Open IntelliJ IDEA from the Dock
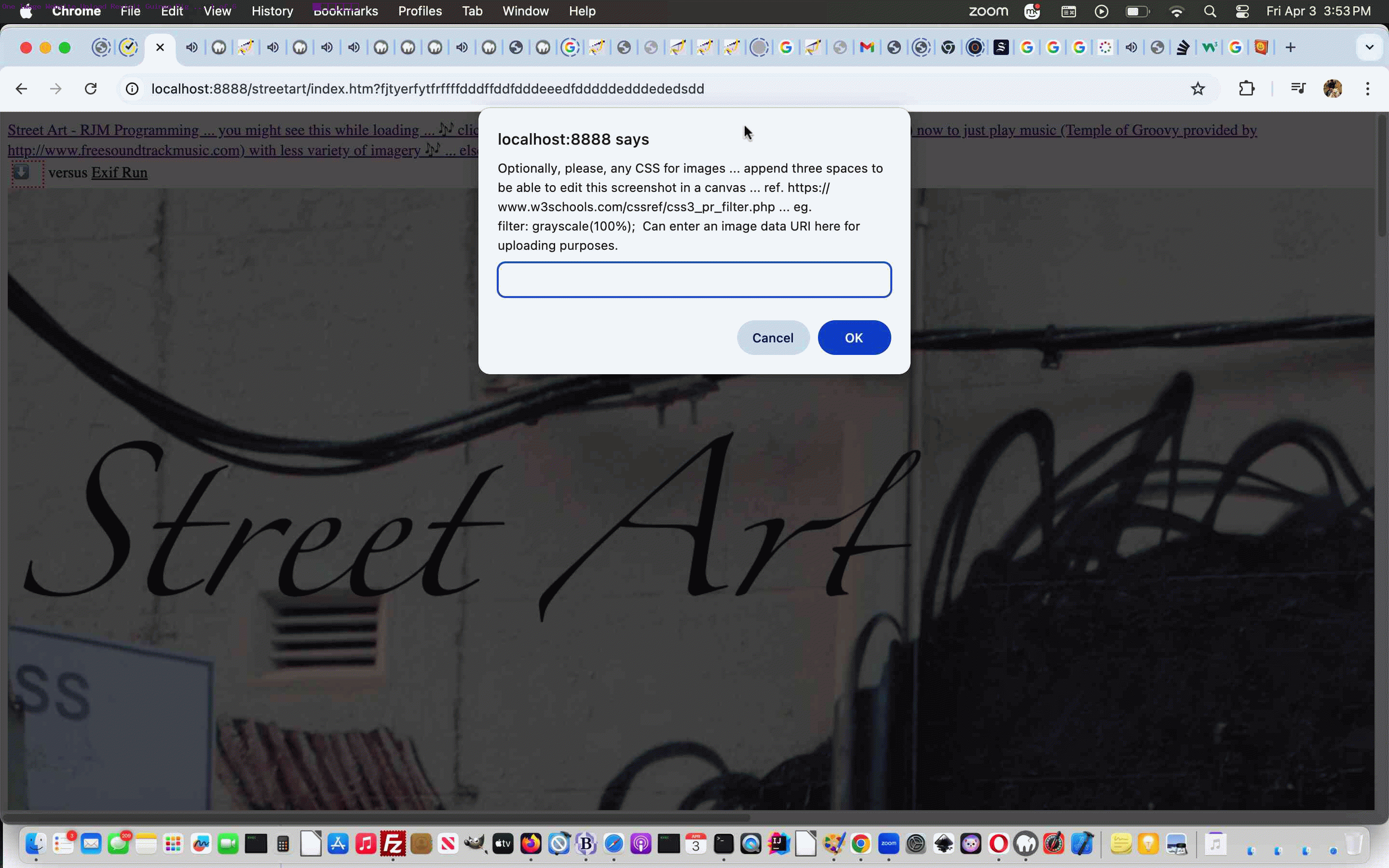The height and width of the screenshot is (868, 1389). (x=778, y=844)
